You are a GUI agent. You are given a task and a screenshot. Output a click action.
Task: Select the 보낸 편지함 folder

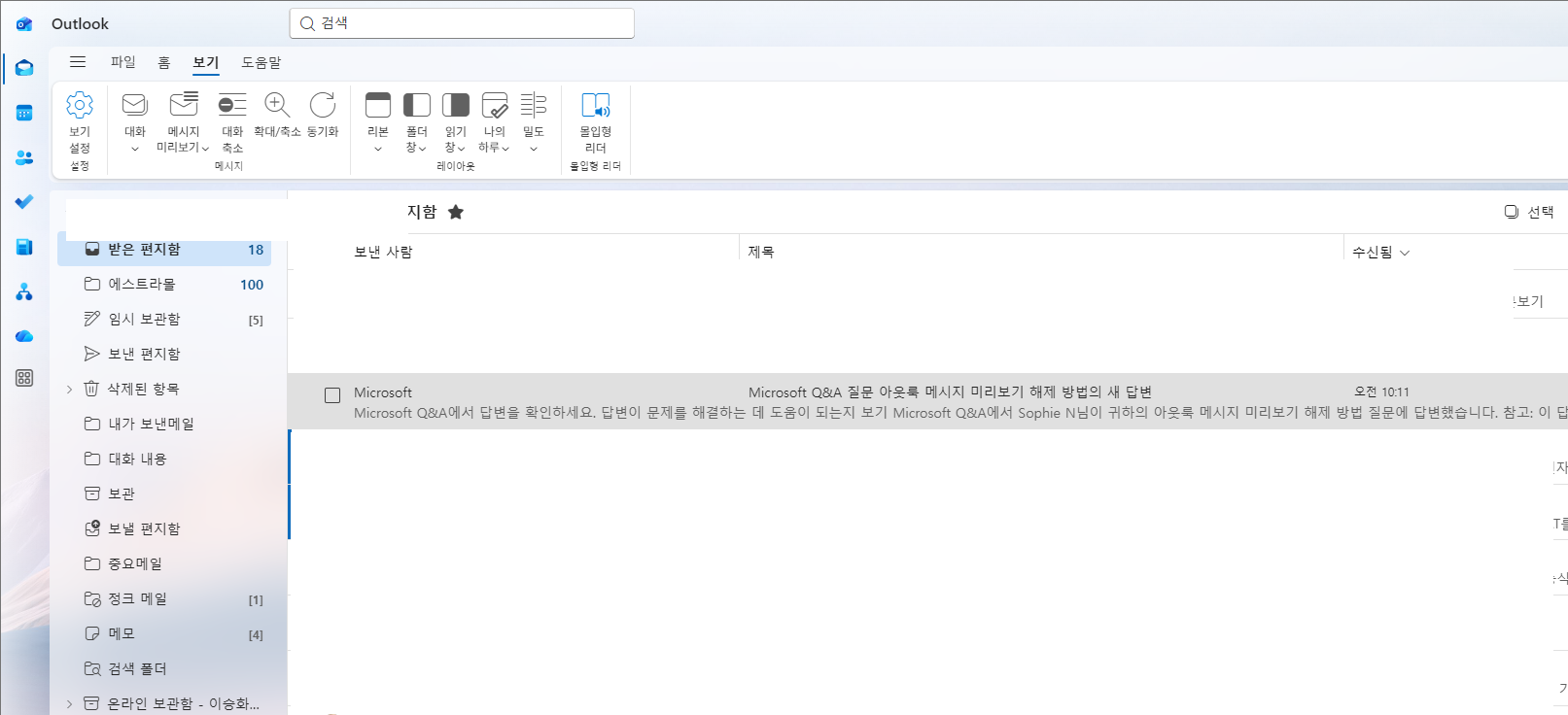point(164,355)
